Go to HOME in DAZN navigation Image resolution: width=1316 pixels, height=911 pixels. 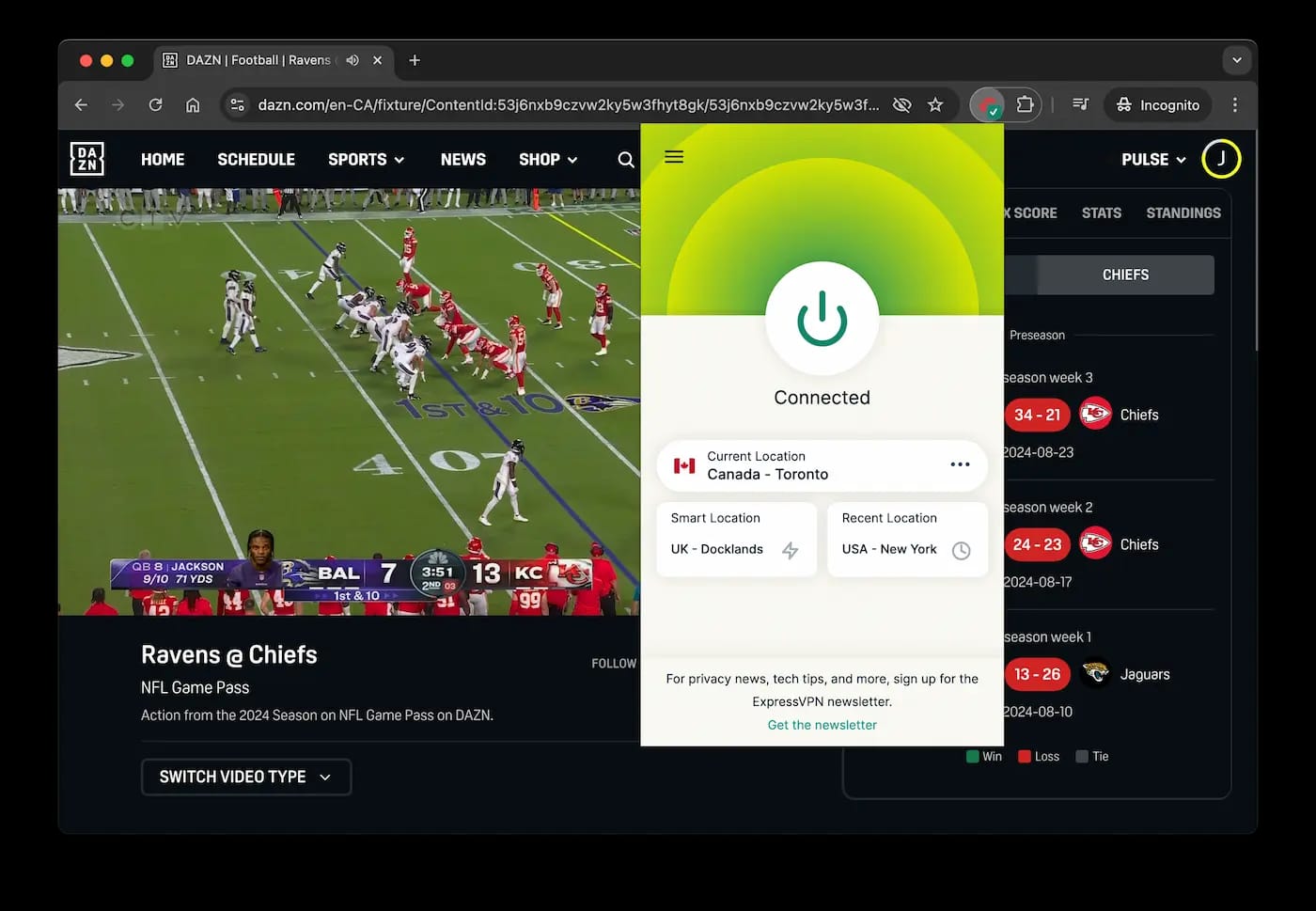coord(163,160)
